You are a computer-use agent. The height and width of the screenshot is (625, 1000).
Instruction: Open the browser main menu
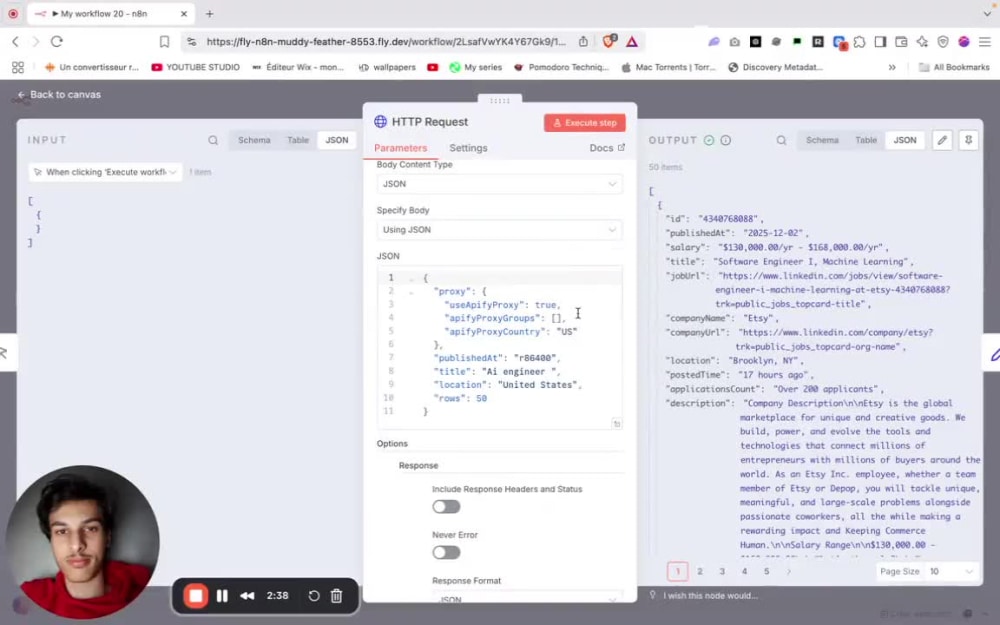point(985,41)
